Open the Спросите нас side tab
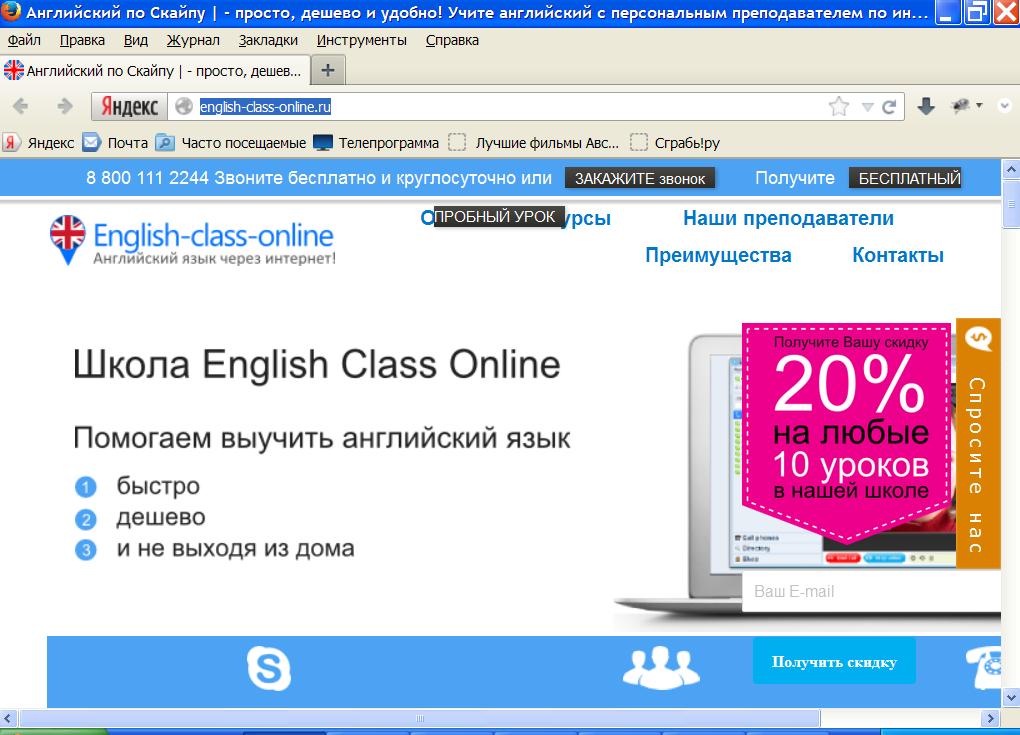Image resolution: width=1020 pixels, height=735 pixels. pyautogui.click(x=978, y=443)
